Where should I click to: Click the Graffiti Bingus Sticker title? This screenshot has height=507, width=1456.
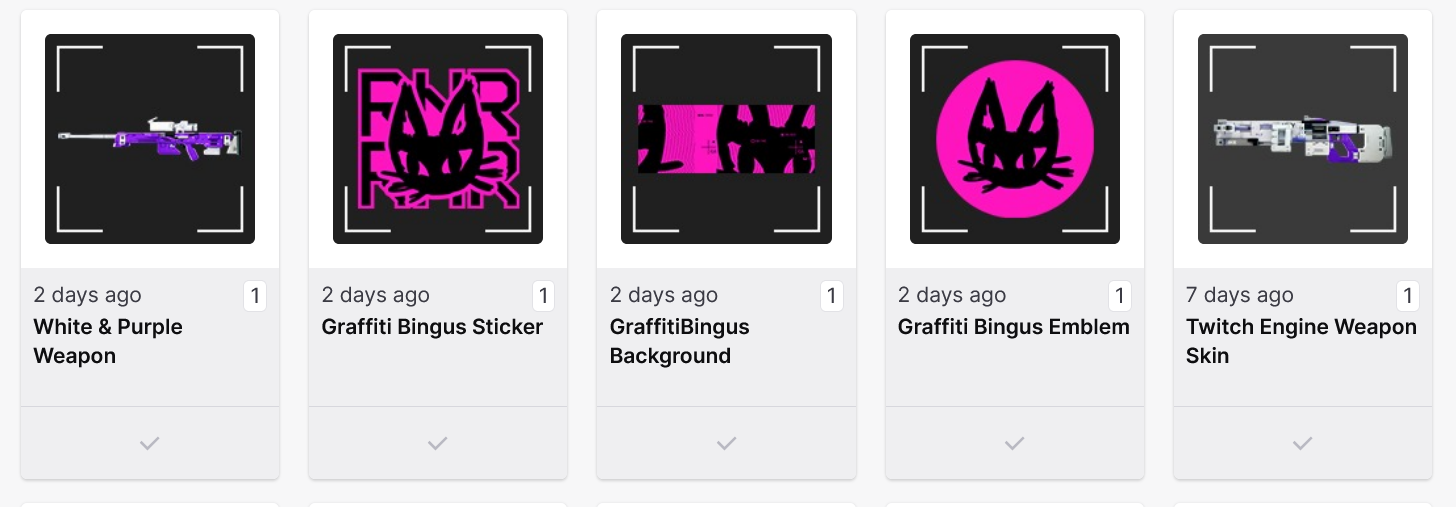click(432, 327)
